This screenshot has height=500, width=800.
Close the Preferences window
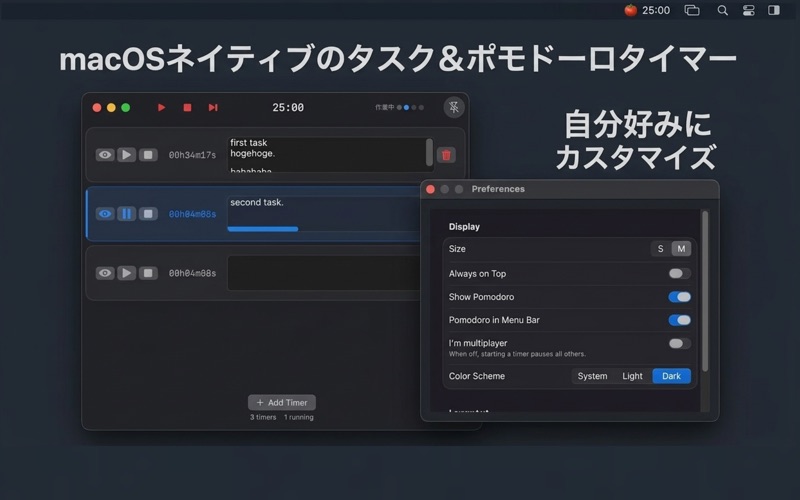(x=430, y=189)
